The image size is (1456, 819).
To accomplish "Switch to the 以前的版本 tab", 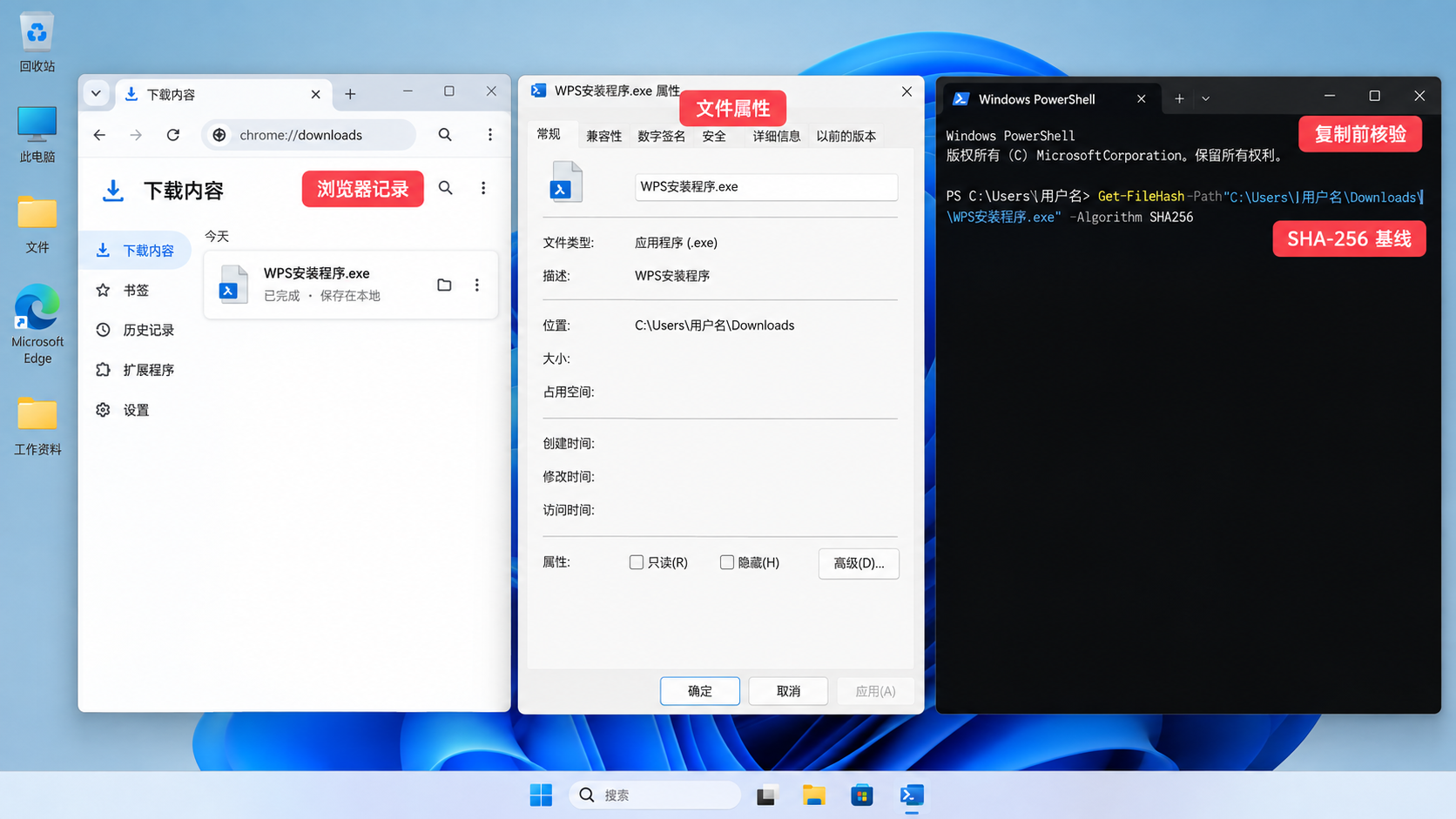I will 846,136.
